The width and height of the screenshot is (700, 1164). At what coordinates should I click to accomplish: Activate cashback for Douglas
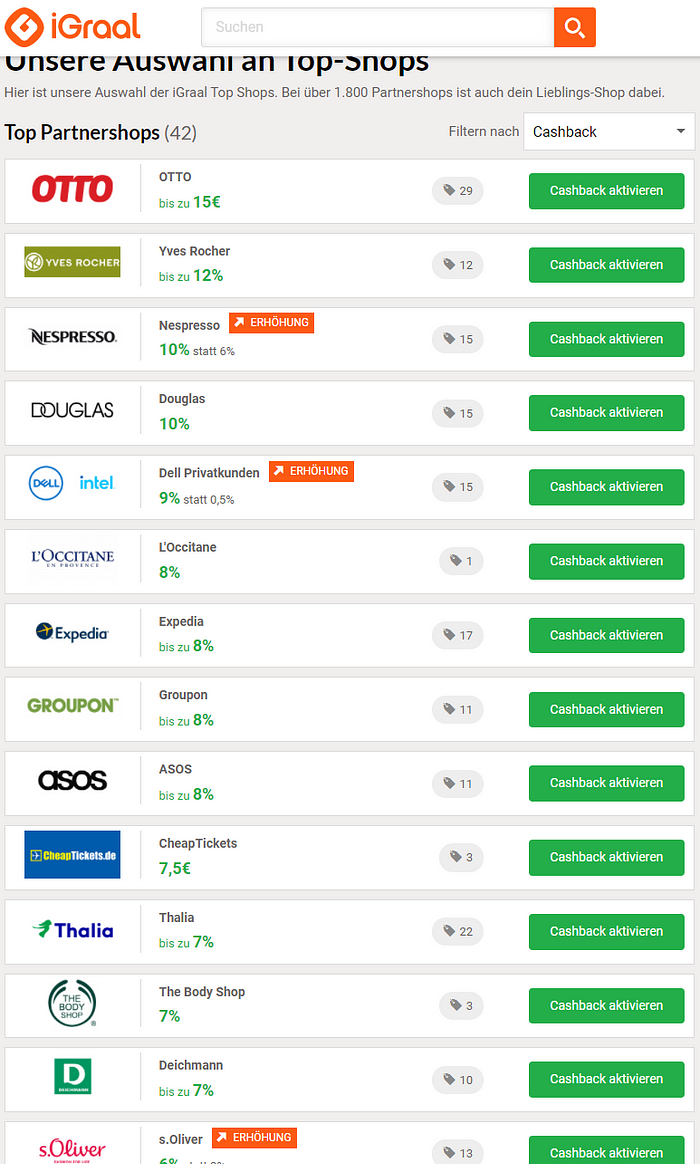(x=606, y=413)
